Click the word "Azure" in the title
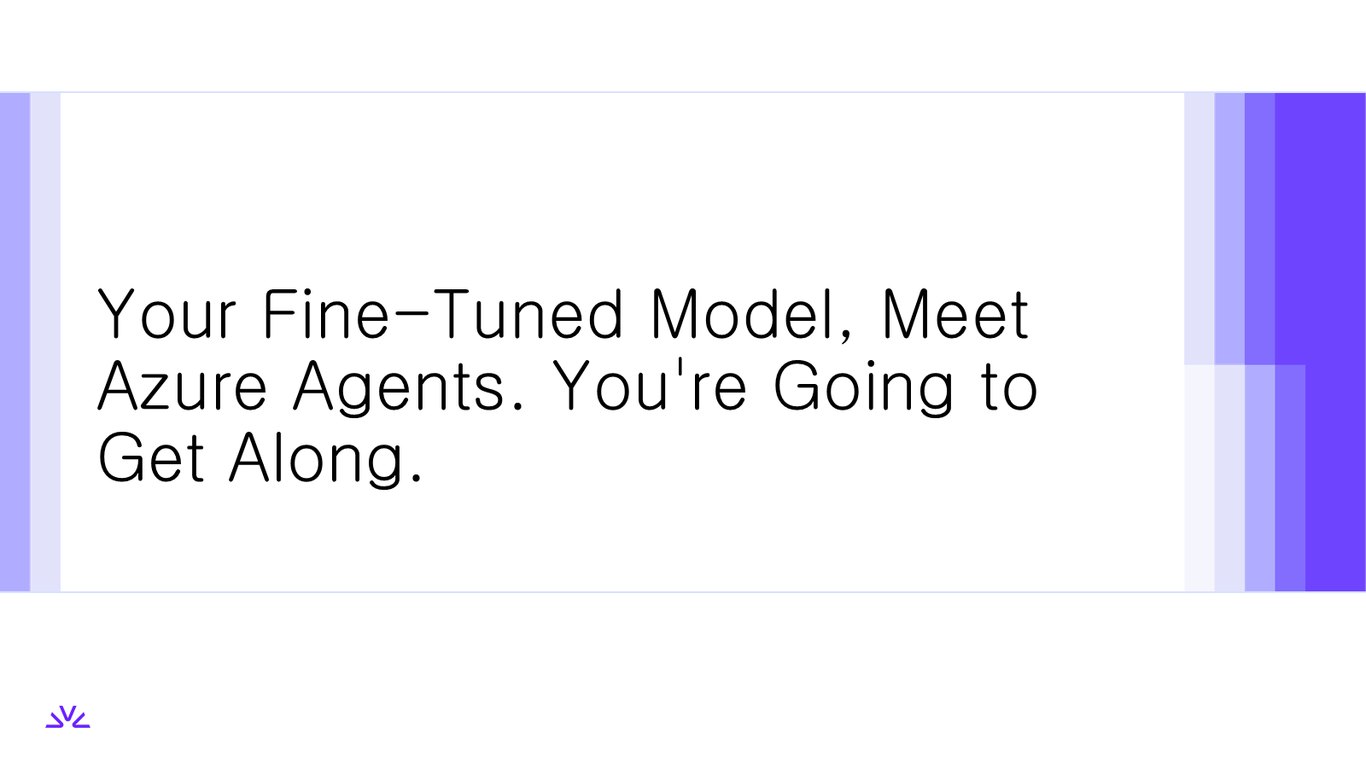The height and width of the screenshot is (768, 1366). tap(182, 387)
